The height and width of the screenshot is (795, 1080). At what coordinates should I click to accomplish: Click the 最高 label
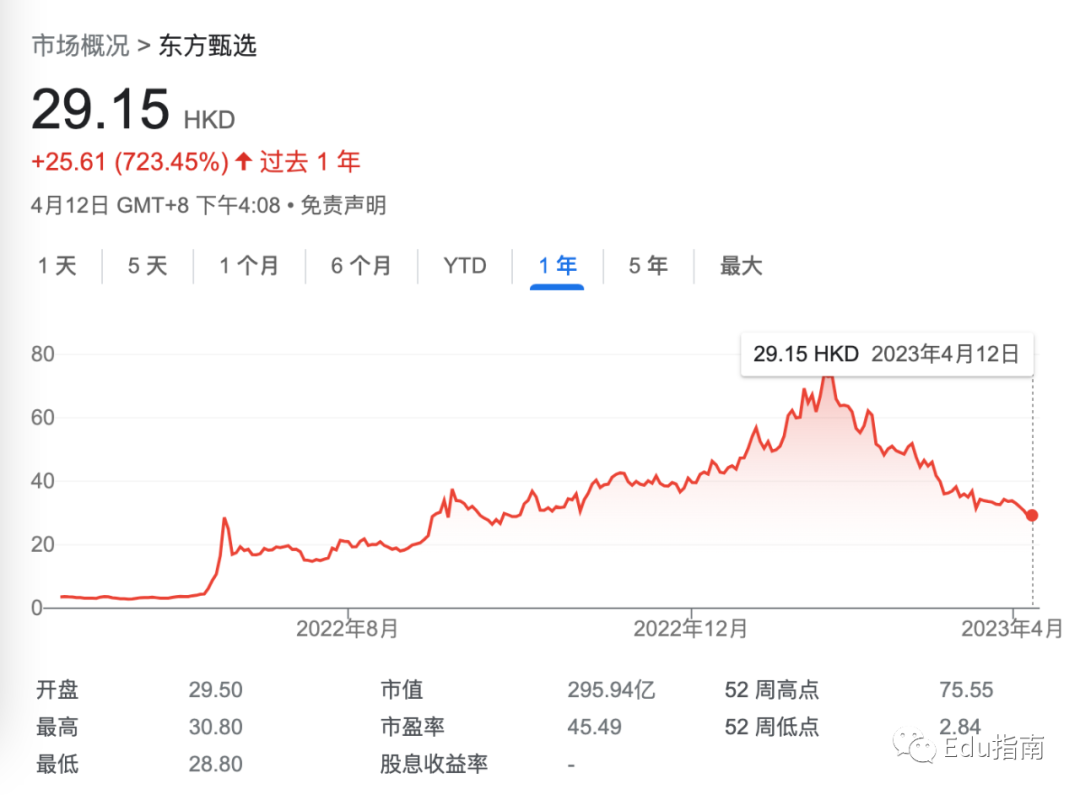point(57,727)
